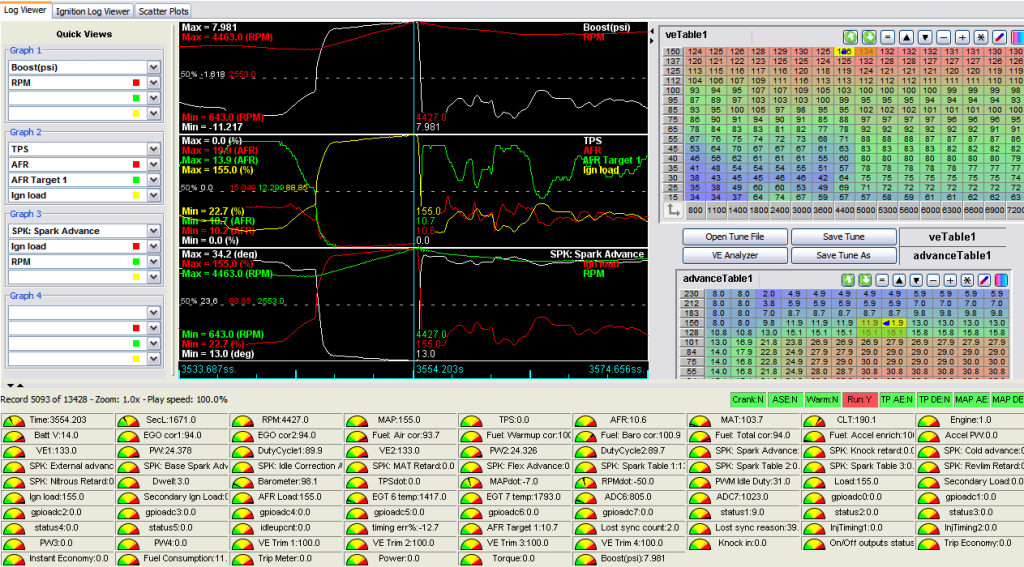Click the black down-triangle icon in advanceTable1 toolbar
The height and width of the screenshot is (567, 1024).
point(915,279)
